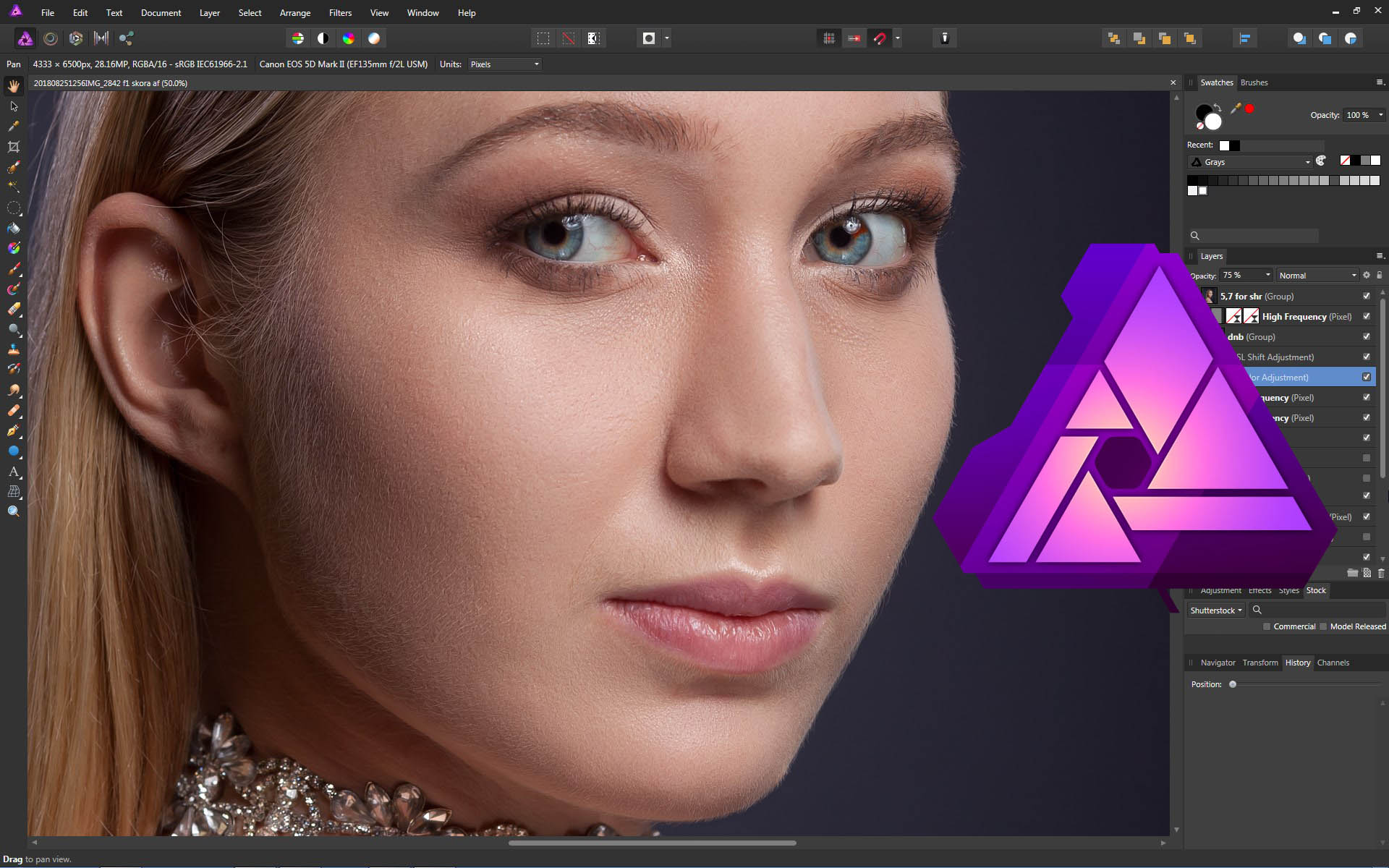Select the View (hand) tool
The image size is (1389, 868).
coord(14,86)
